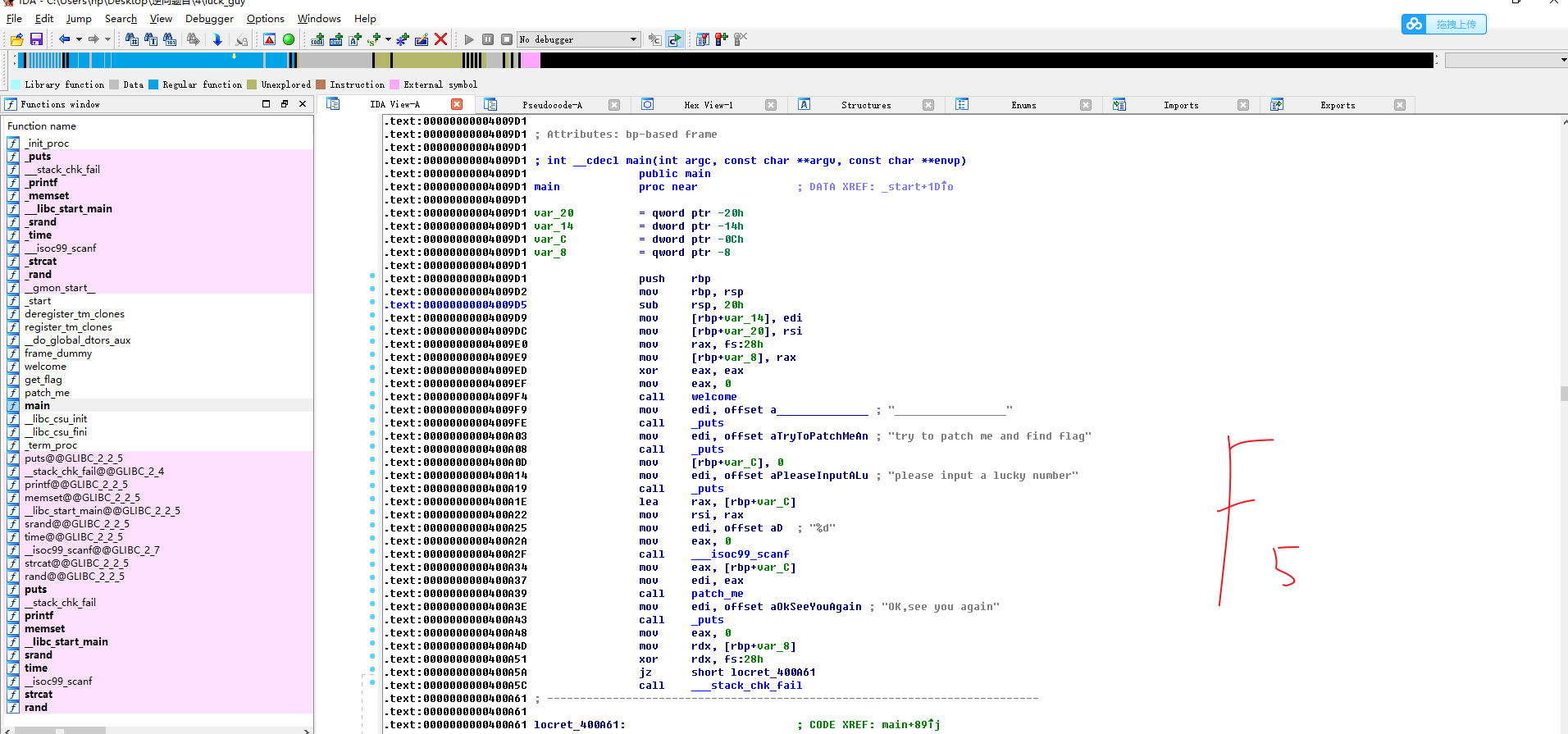Click the Regular function color swatch

click(153, 84)
